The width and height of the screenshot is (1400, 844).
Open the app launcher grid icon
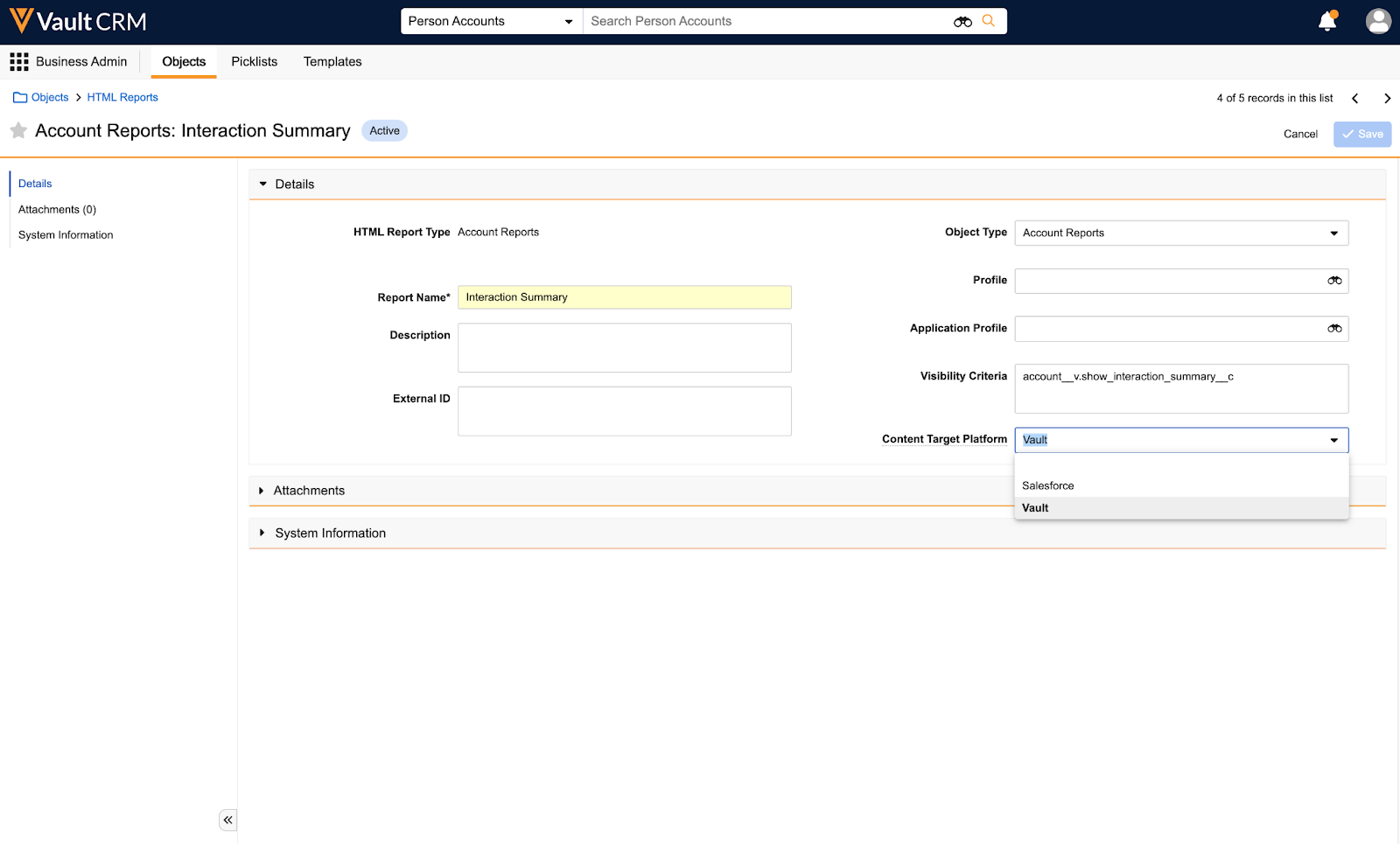19,62
